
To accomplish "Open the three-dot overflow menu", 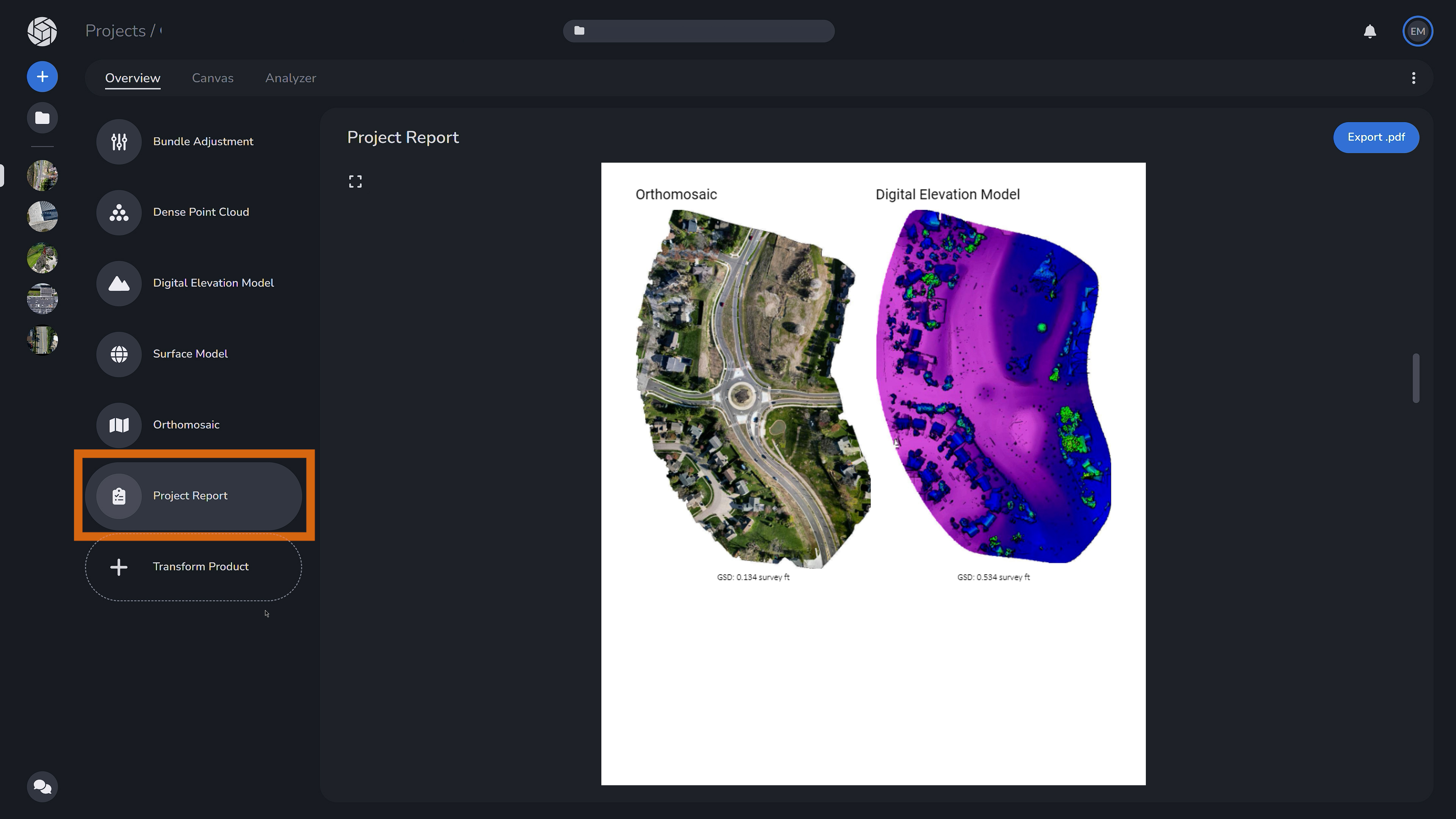I will tap(1414, 78).
